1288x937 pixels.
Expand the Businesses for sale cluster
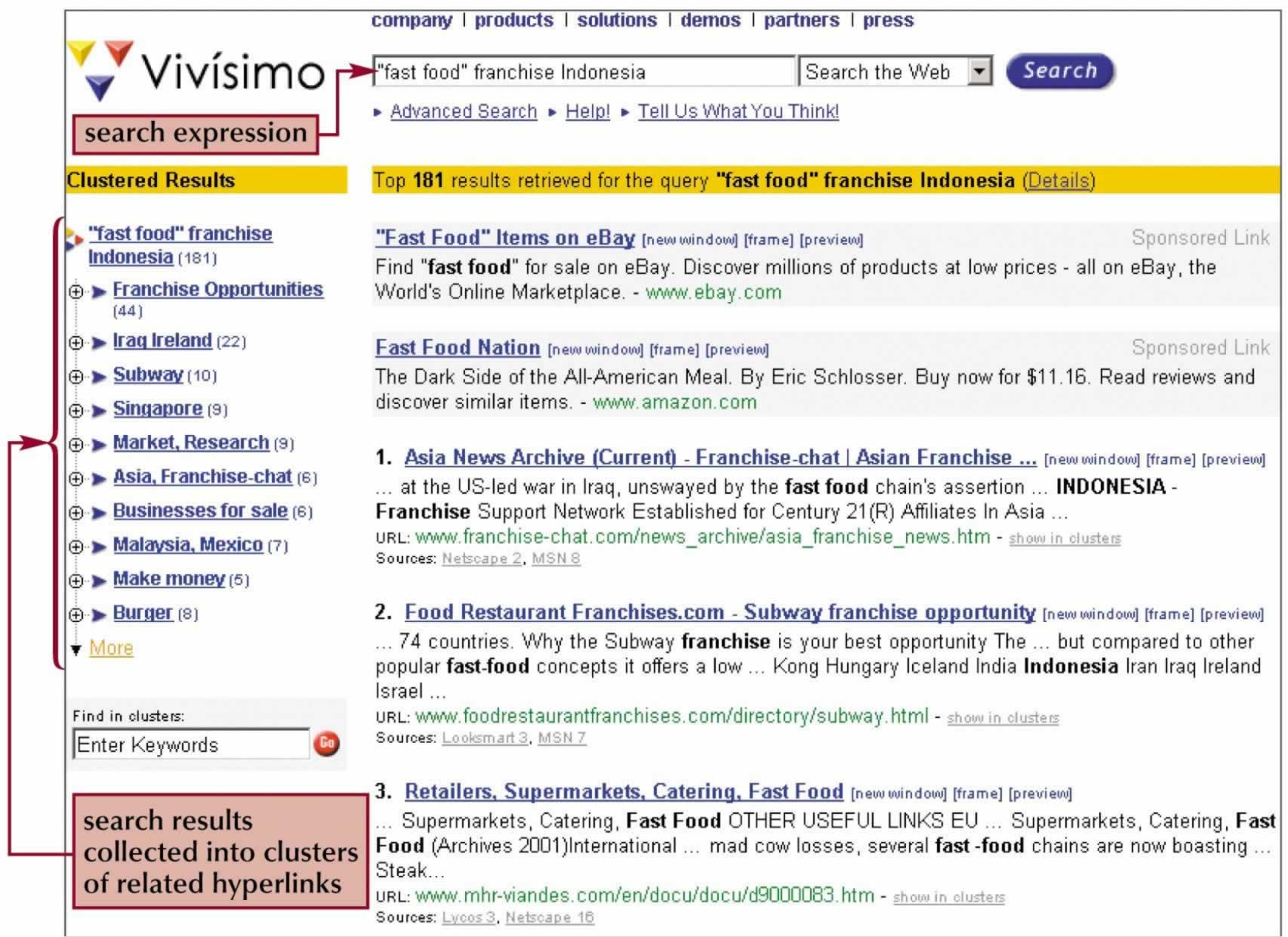click(x=76, y=513)
